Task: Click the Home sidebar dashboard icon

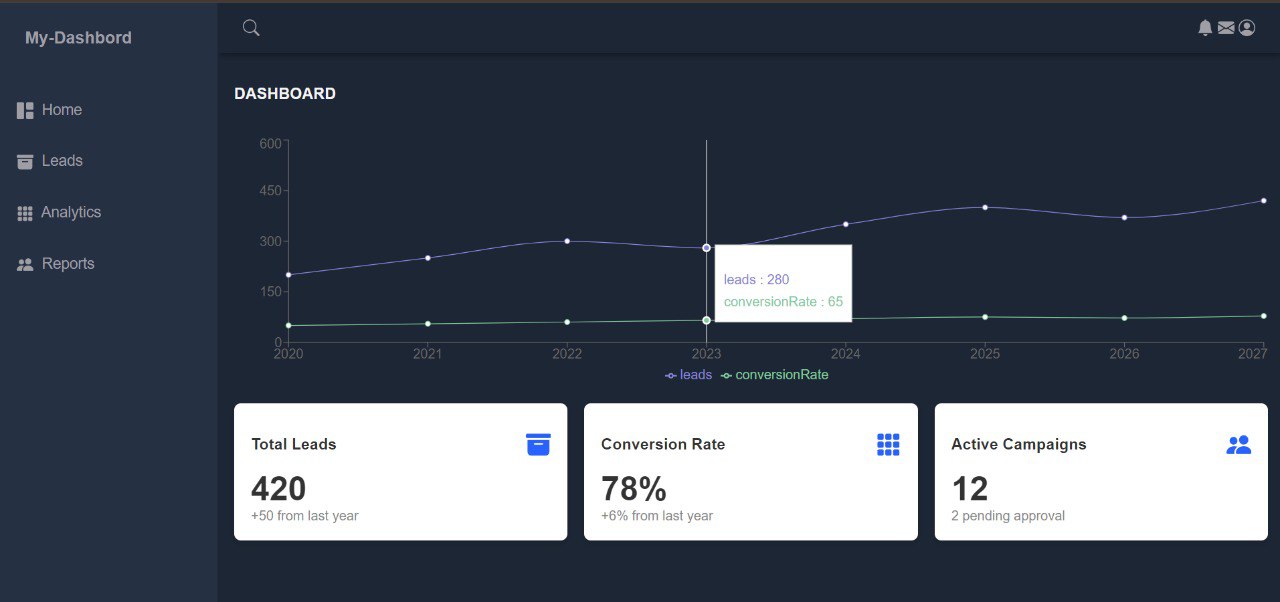Action: coord(26,110)
